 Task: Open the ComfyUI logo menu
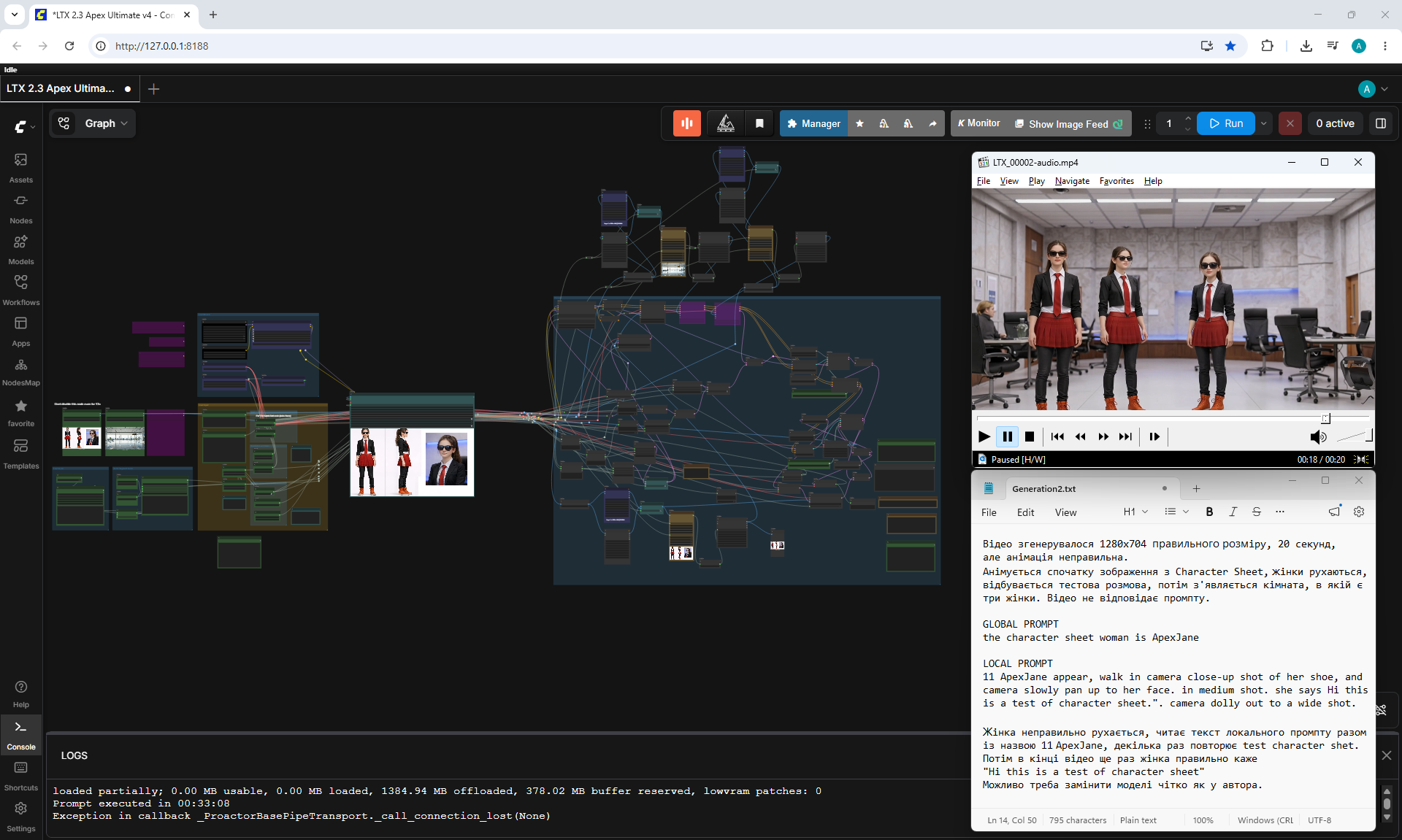[x=24, y=127]
